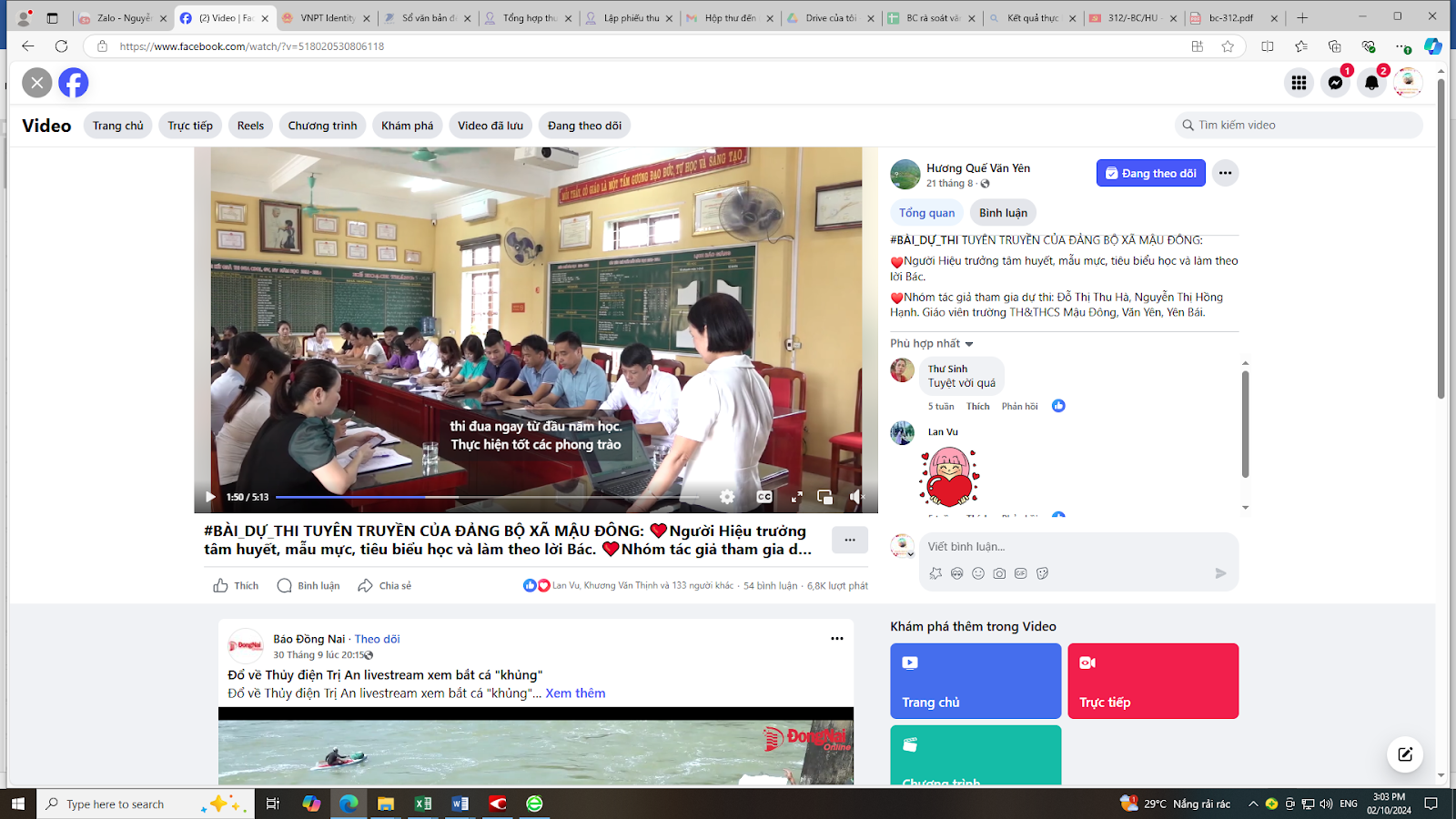Click the Tìm kiếm video search box
The image size is (1456, 819).
click(x=1299, y=126)
